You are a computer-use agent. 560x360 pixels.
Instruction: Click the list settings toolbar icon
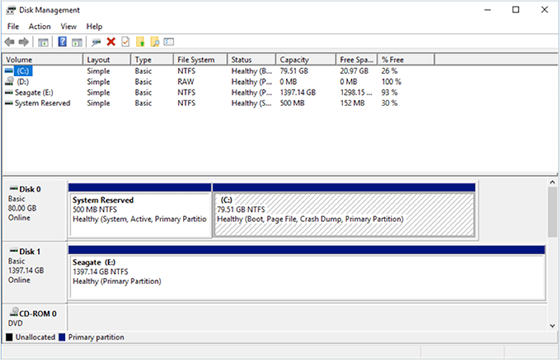pos(169,42)
